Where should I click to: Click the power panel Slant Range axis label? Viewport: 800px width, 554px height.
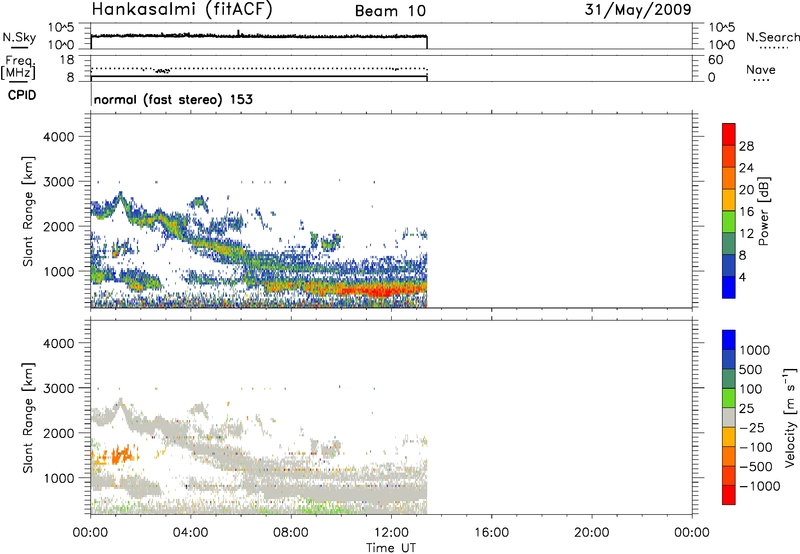click(28, 211)
